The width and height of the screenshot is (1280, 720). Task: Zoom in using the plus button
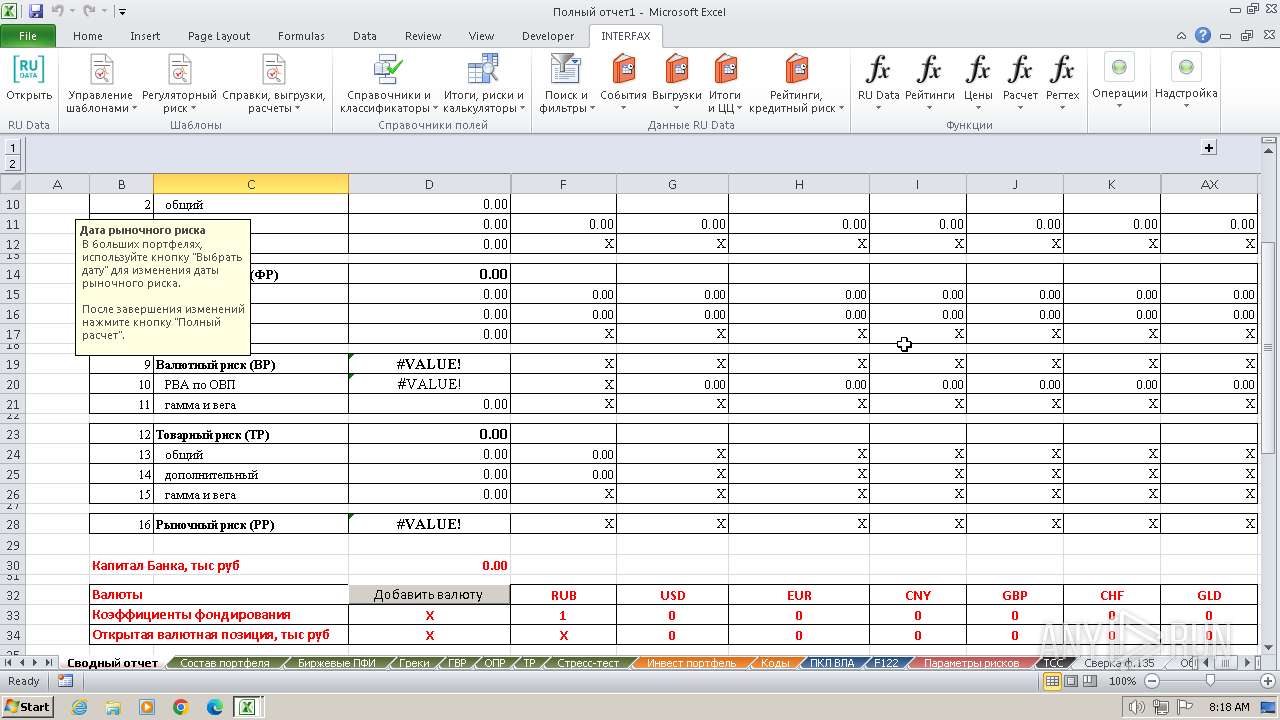(1268, 681)
